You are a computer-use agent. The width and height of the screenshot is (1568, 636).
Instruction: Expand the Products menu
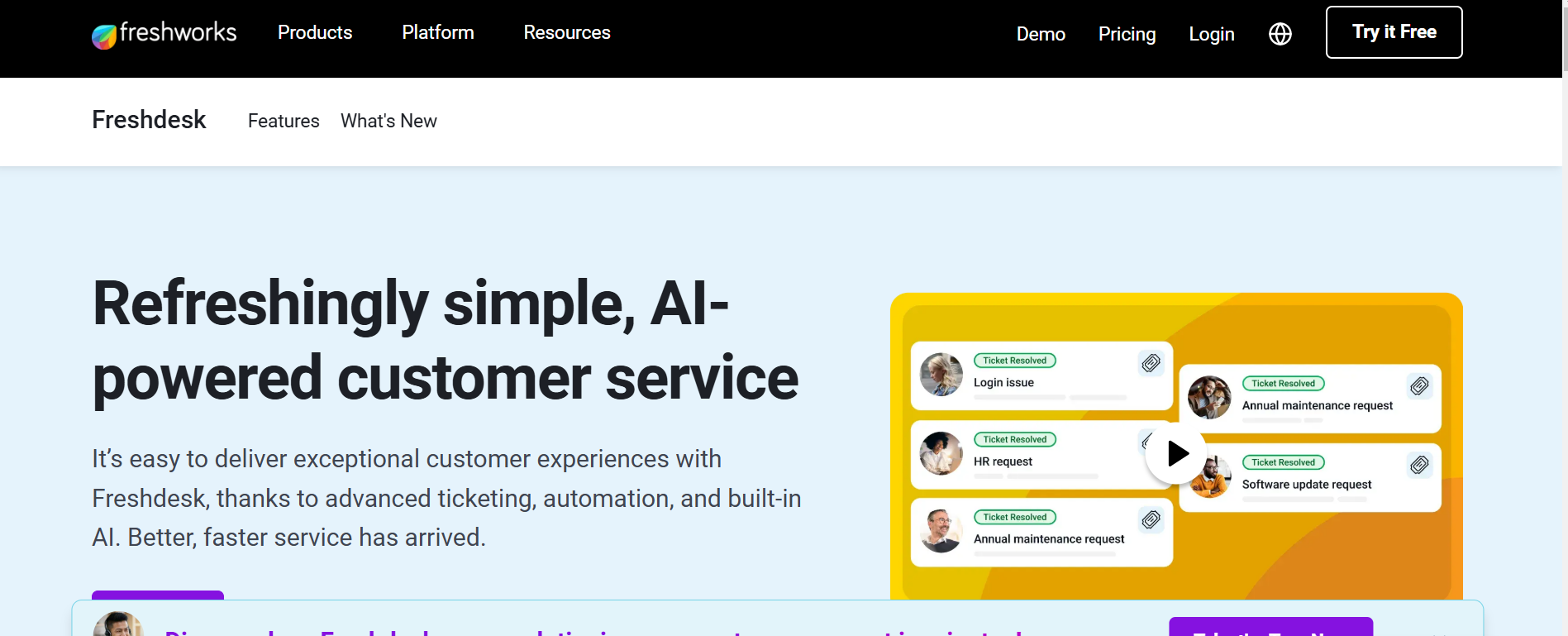[315, 33]
